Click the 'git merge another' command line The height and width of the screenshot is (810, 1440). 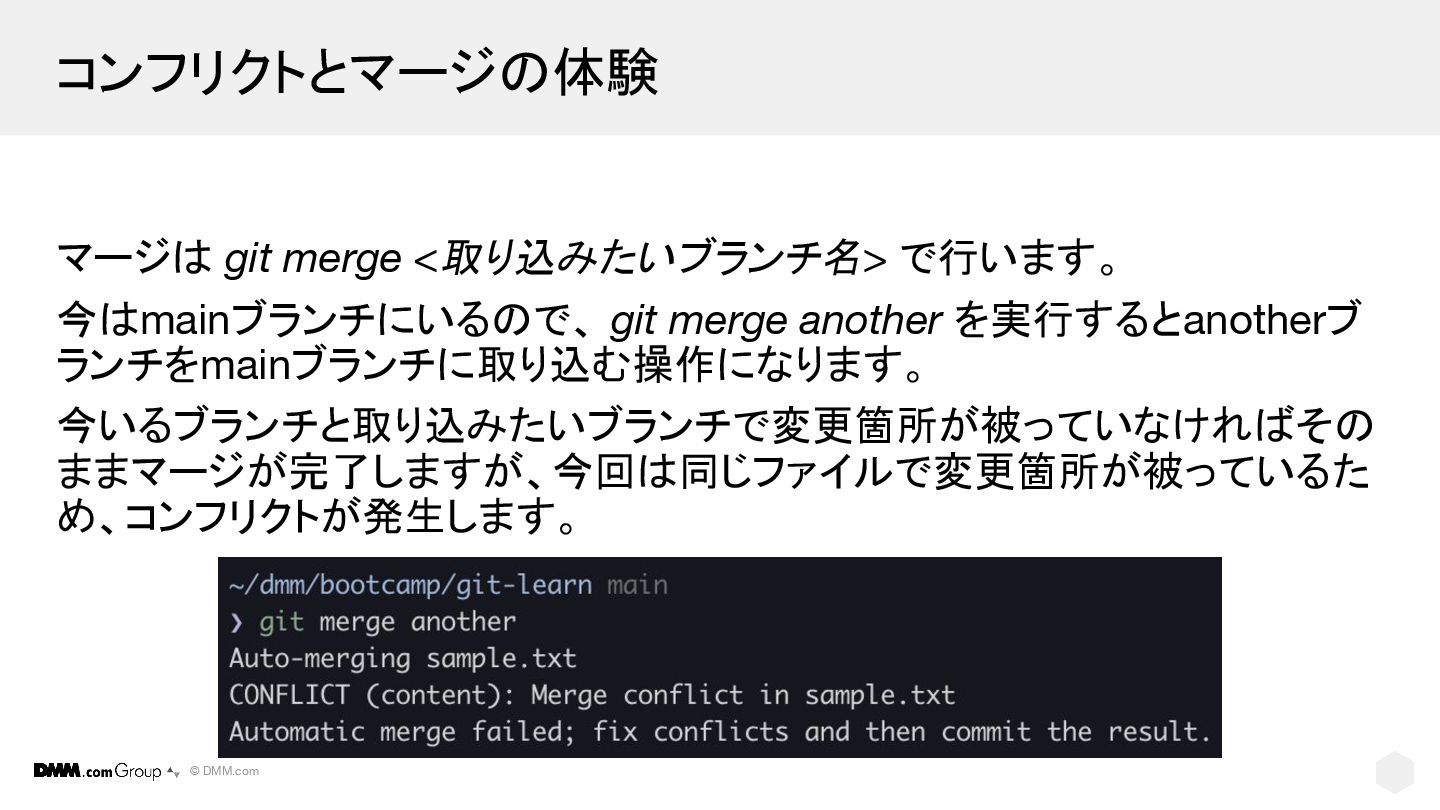pyautogui.click(x=387, y=622)
